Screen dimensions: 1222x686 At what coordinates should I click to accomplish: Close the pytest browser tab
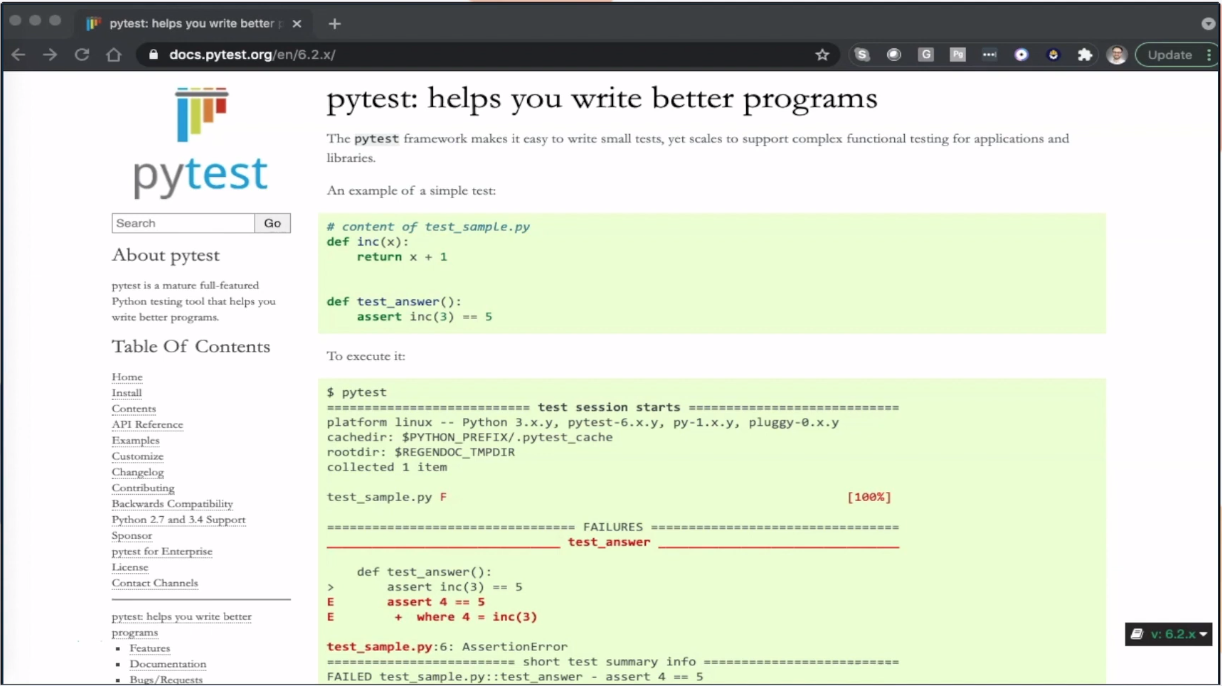pos(297,23)
